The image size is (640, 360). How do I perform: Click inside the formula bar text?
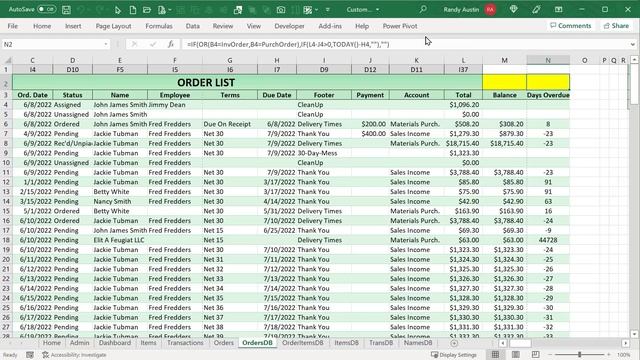tap(288, 44)
